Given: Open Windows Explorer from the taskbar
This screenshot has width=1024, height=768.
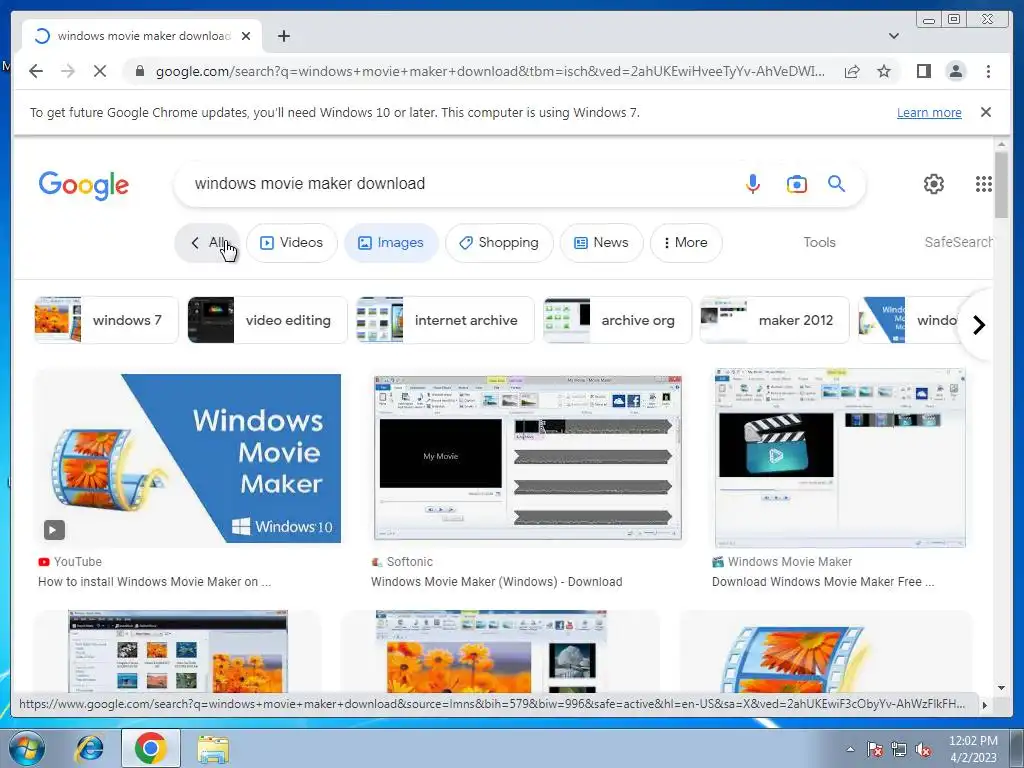Looking at the screenshot, I should pos(213,748).
